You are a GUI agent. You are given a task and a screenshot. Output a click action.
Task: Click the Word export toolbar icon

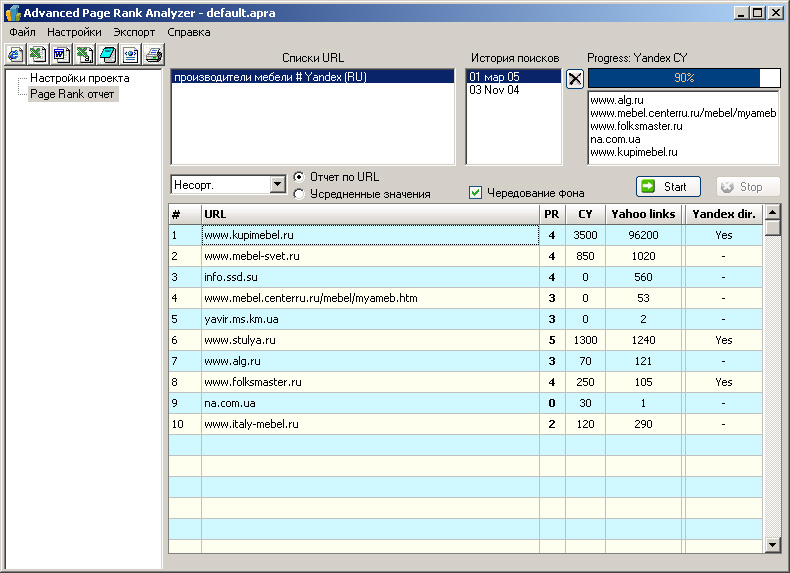pos(61,54)
